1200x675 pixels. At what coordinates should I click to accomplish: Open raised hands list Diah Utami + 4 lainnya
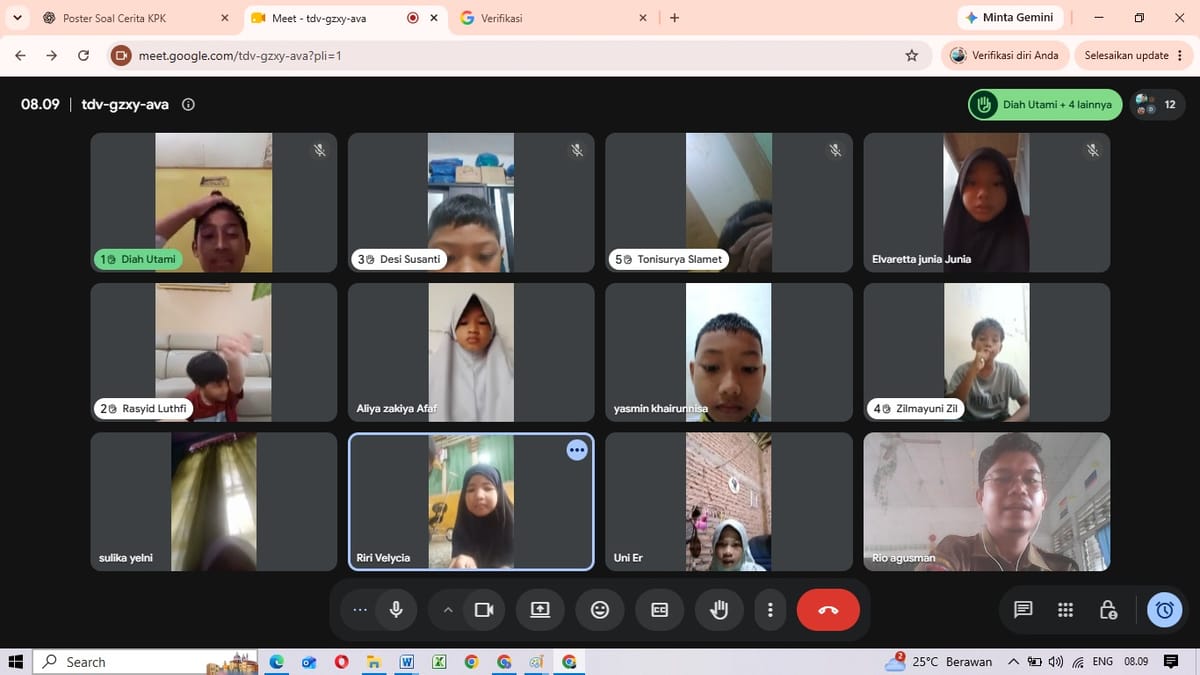pyautogui.click(x=1045, y=104)
